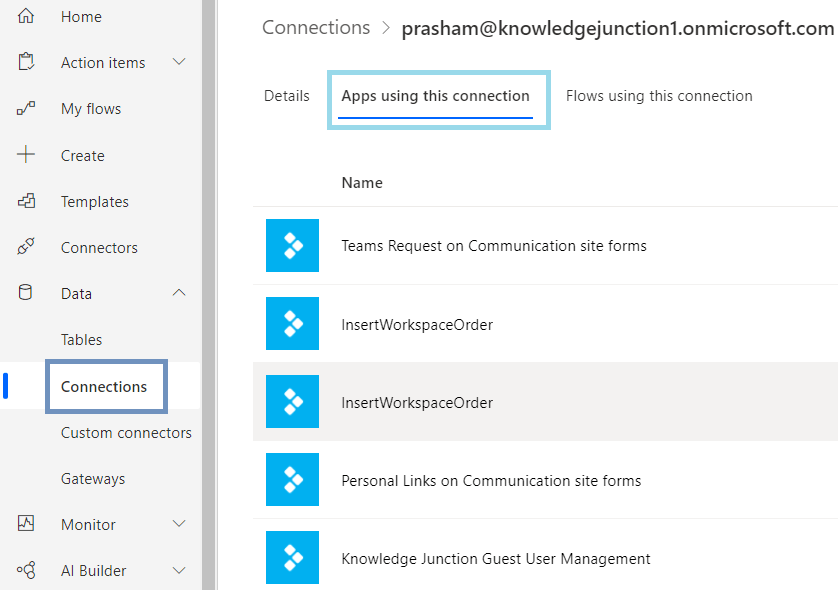838x590 pixels.
Task: Click the Templates icon in sidebar
Action: (x=27, y=201)
